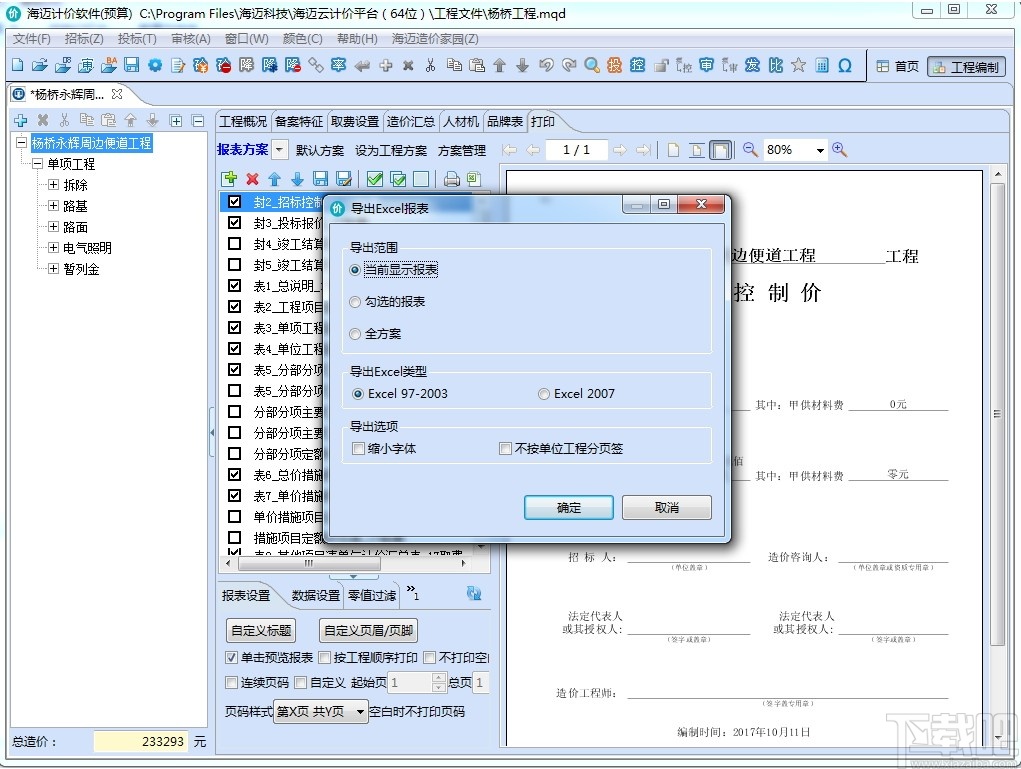Image resolution: width=1021 pixels, height=769 pixels.
Task: Click the printer icon above report list
Action: (451, 178)
